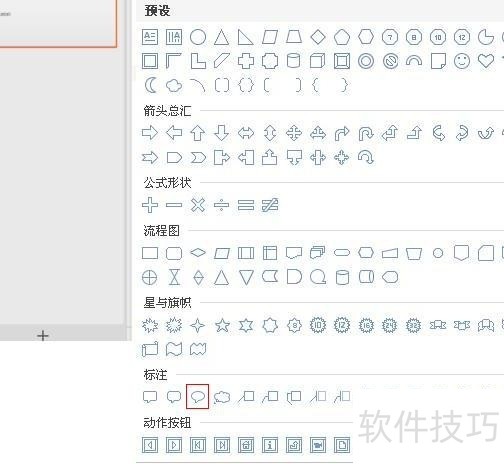504x464 pixels.
Task: Insert the horizontal text box shape
Action: pyautogui.click(x=150, y=37)
